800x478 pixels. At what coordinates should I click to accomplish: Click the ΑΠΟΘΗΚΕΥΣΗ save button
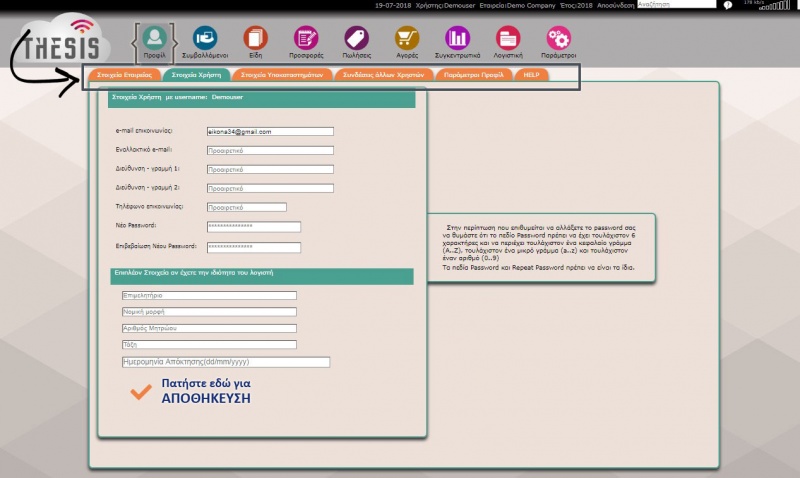[x=205, y=390]
